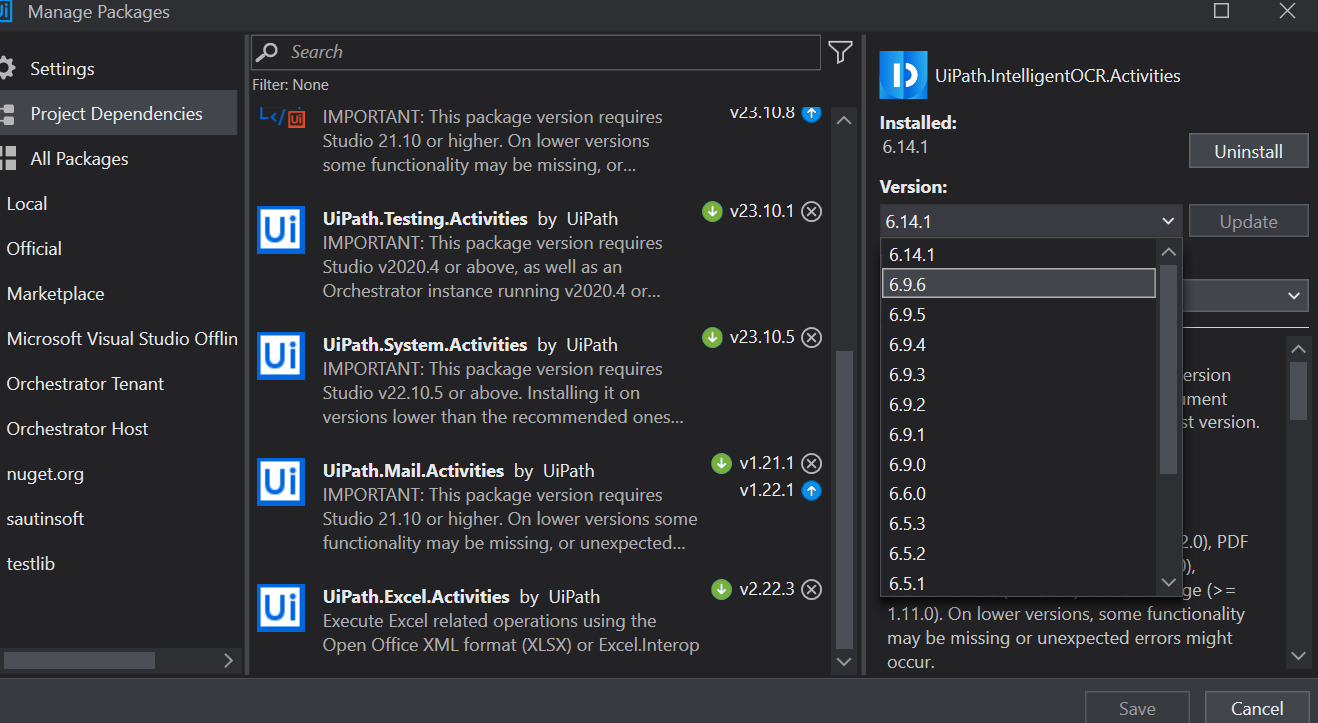The image size is (1318, 723).
Task: Open the Project Dependencies tab
Action: [116, 114]
